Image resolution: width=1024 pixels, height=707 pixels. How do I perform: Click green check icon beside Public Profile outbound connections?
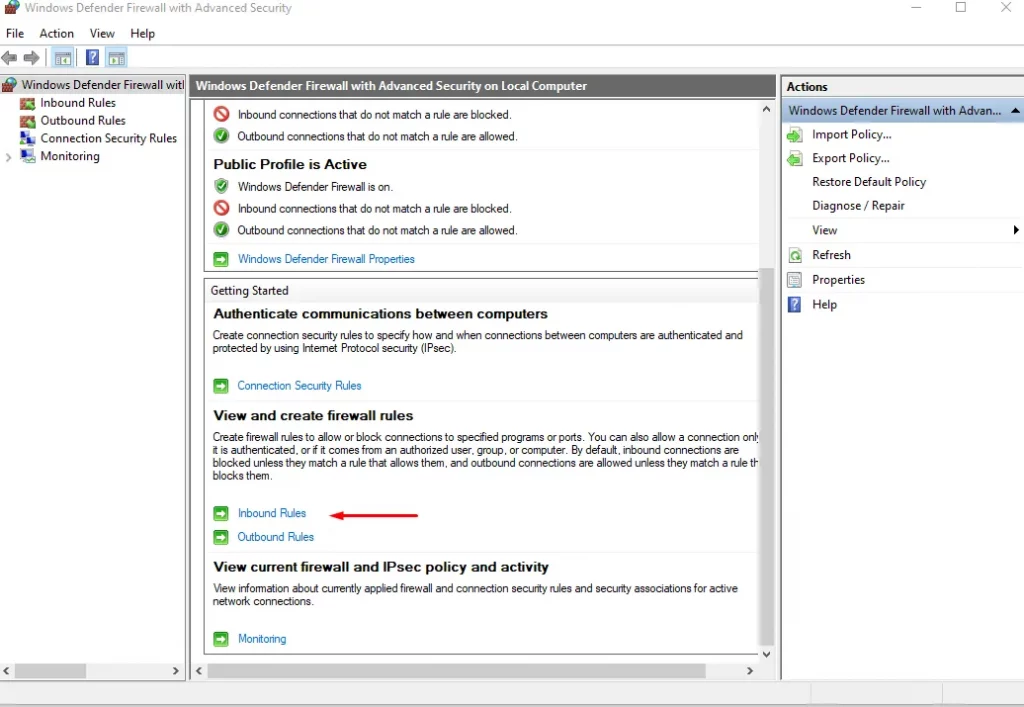[x=221, y=230]
